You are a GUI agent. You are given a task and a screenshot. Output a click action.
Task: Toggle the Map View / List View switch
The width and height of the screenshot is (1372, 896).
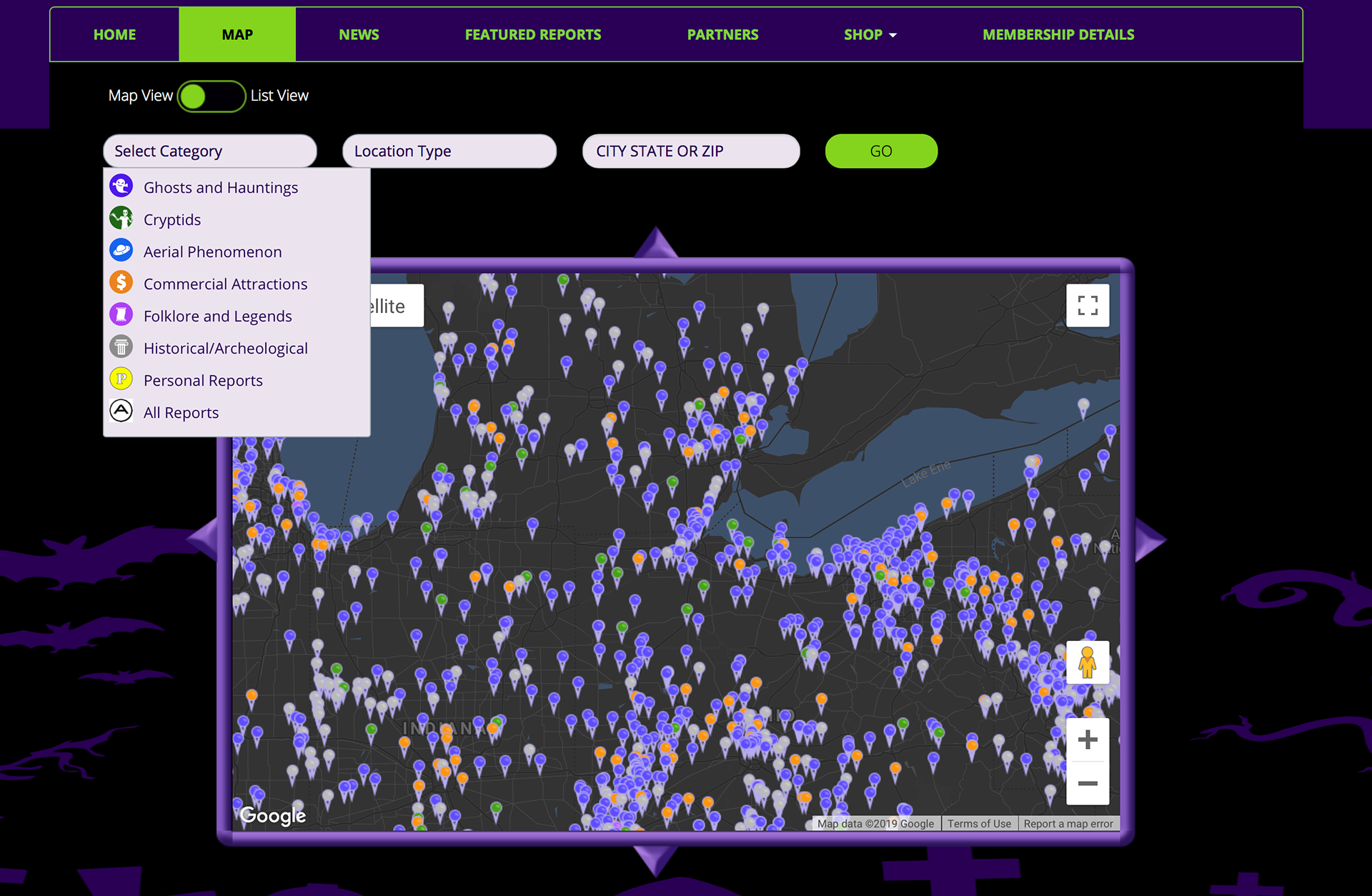212,96
